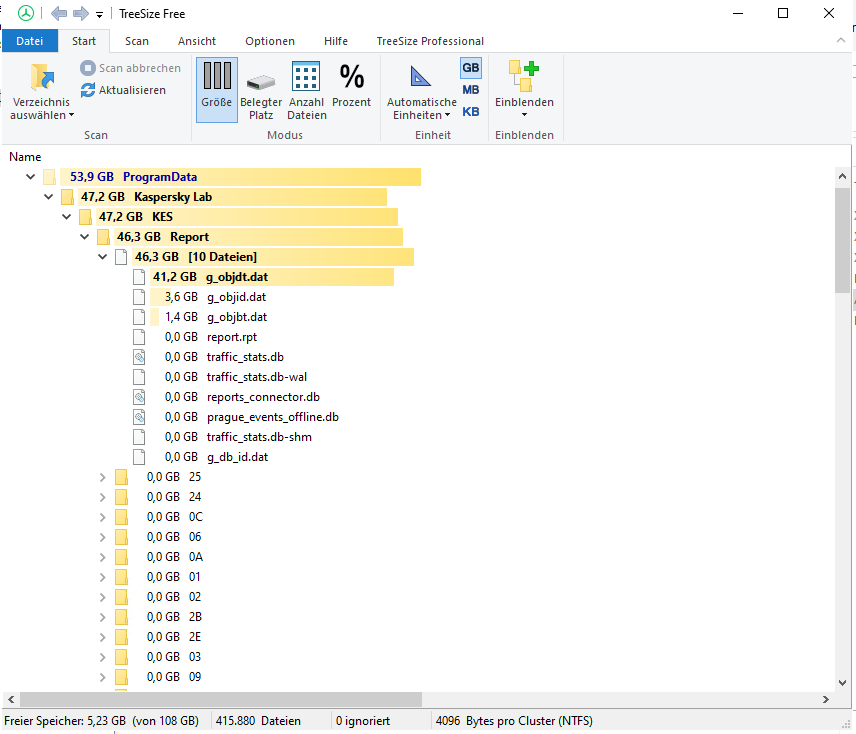856x734 pixels.
Task: Toggle the Größe size mode
Action: [x=217, y=78]
